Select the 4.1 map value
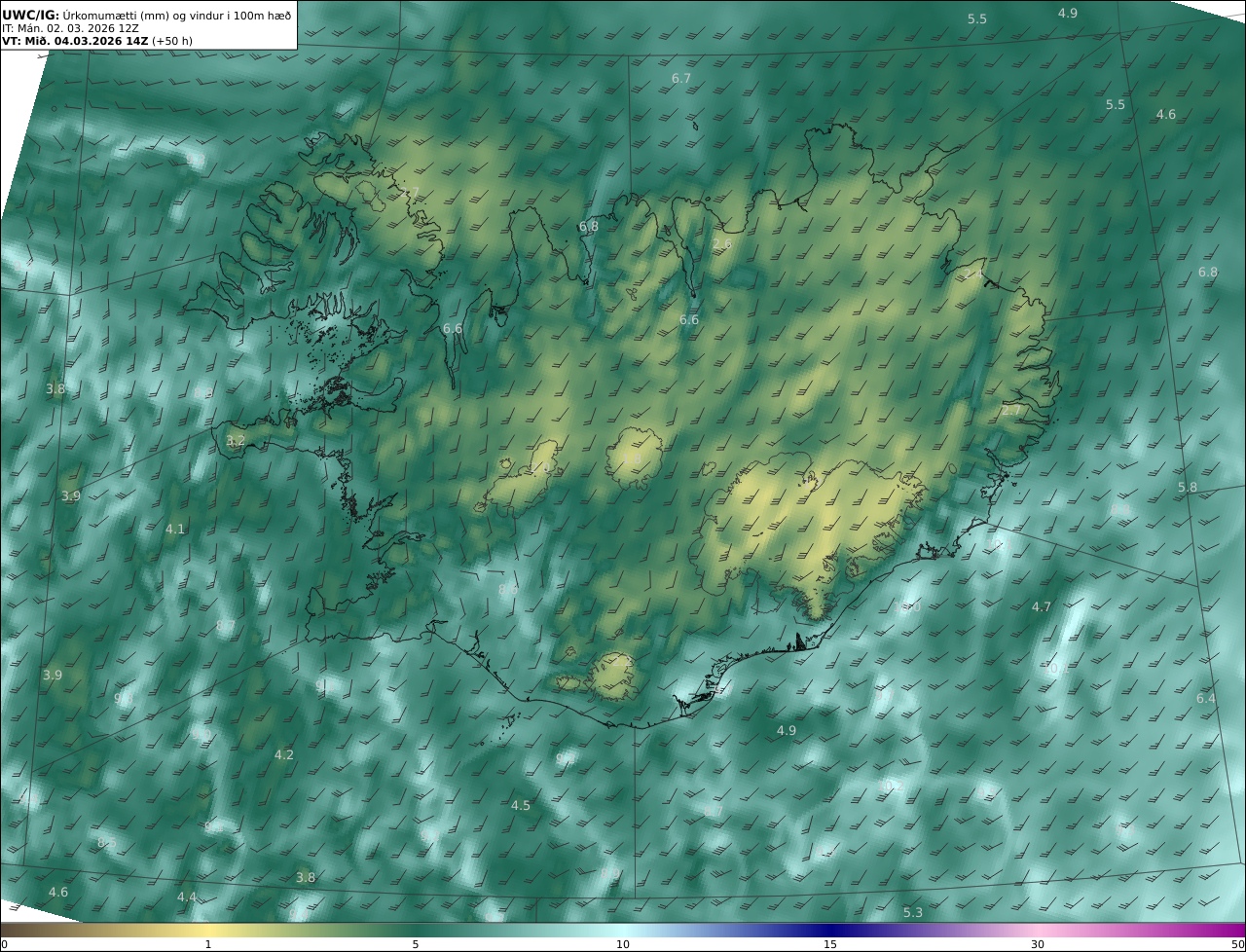Image resolution: width=1246 pixels, height=952 pixels. pos(175,529)
